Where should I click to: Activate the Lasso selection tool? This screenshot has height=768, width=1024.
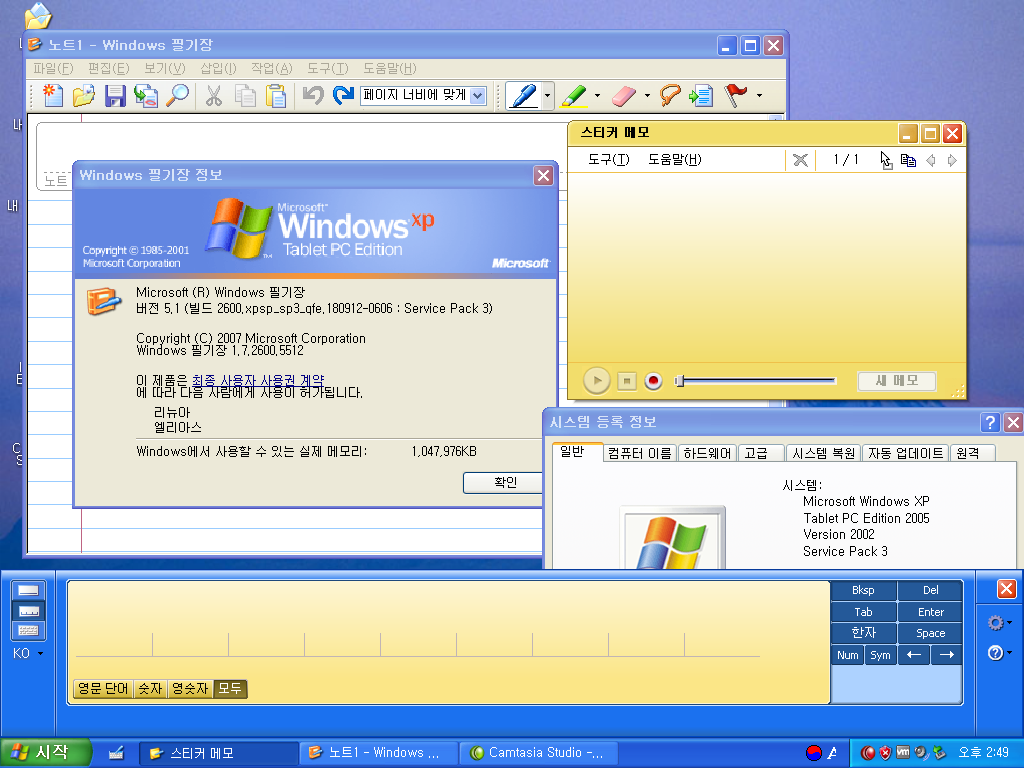(x=670, y=95)
